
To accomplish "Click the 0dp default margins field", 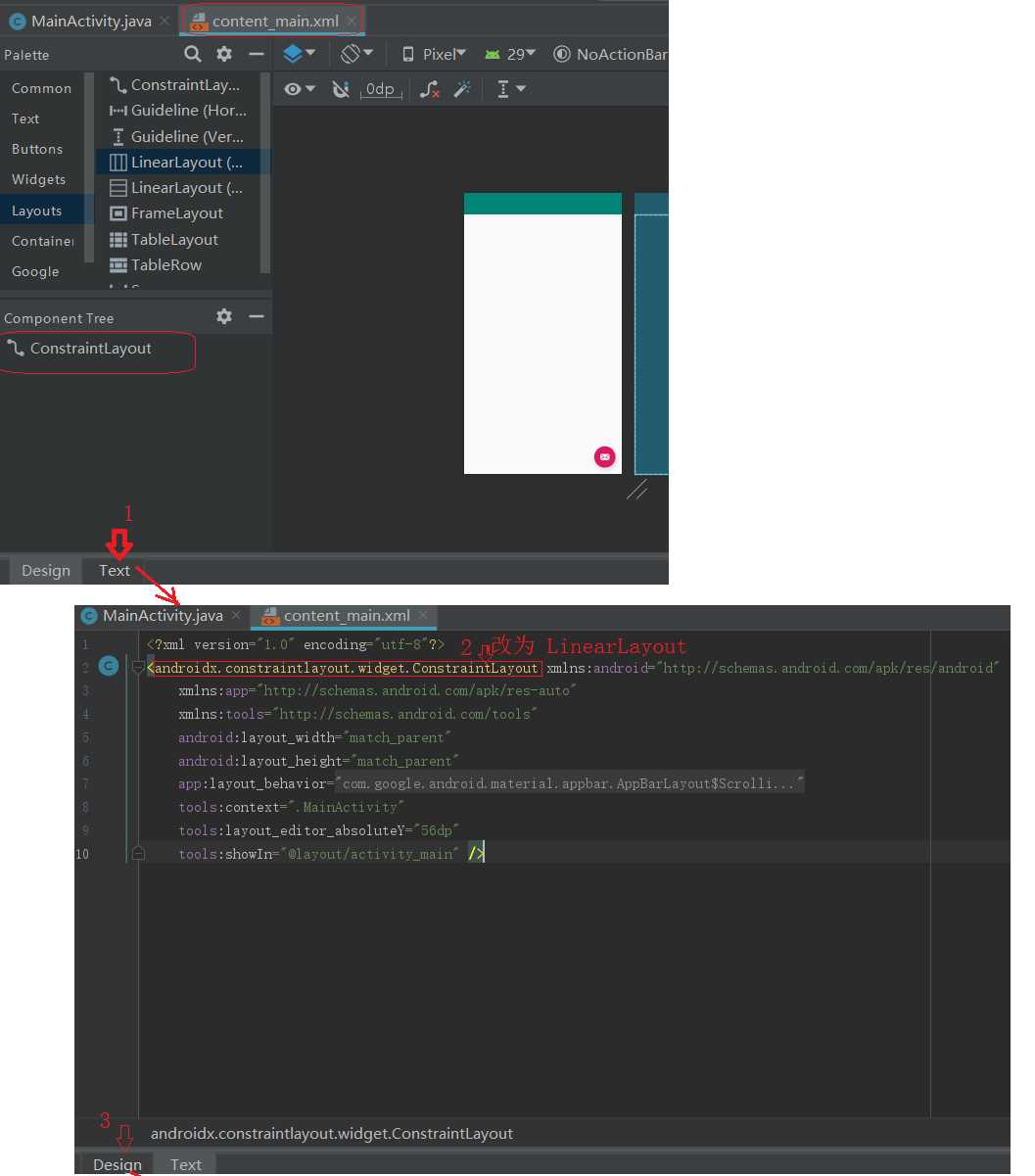I will pos(380,89).
